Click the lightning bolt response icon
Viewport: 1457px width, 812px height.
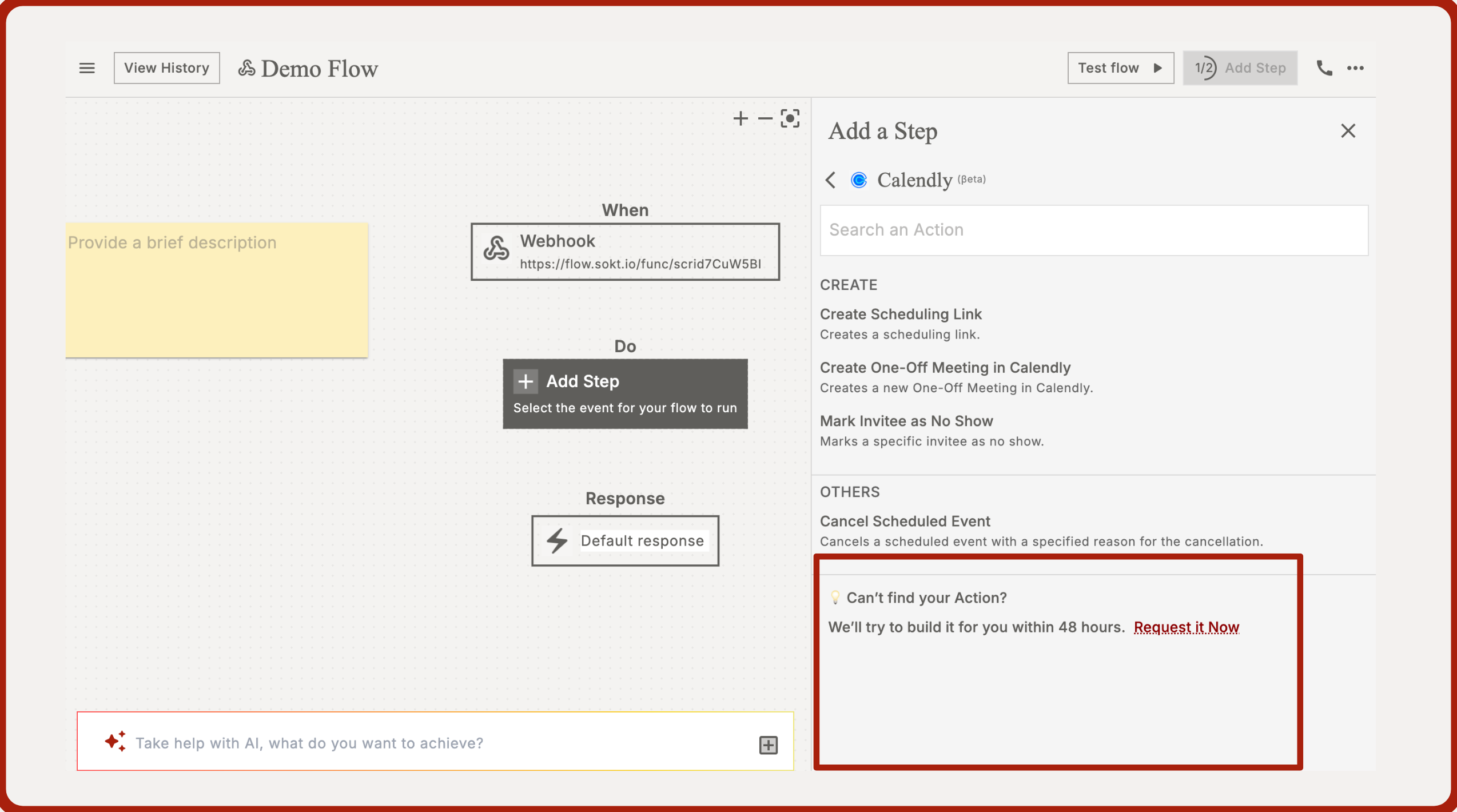click(556, 541)
